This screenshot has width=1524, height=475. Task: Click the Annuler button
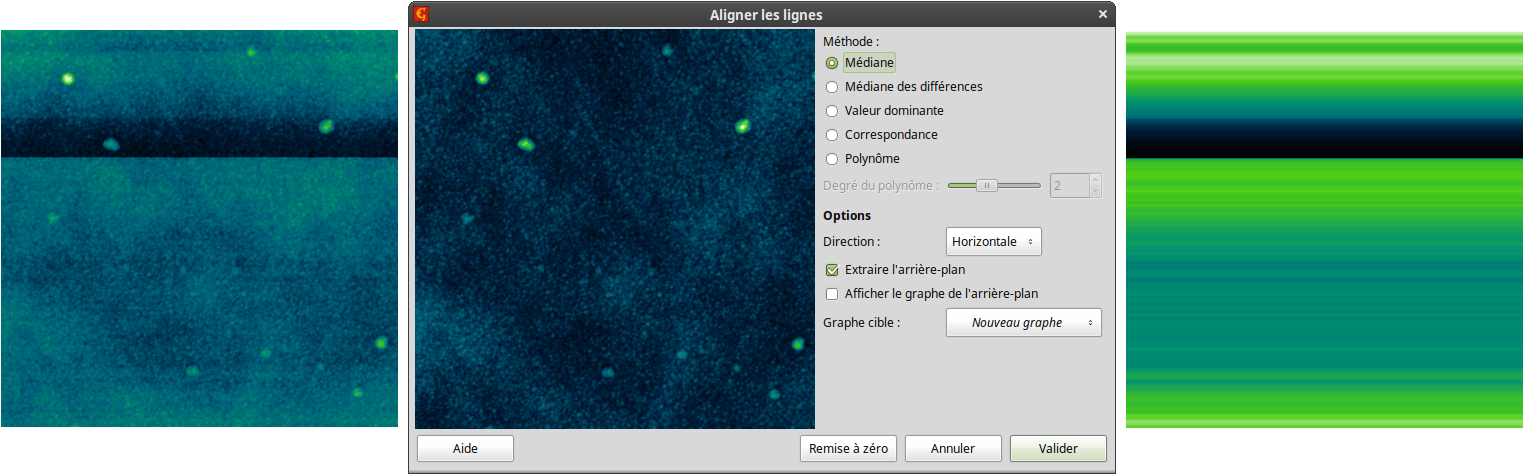pos(952,449)
